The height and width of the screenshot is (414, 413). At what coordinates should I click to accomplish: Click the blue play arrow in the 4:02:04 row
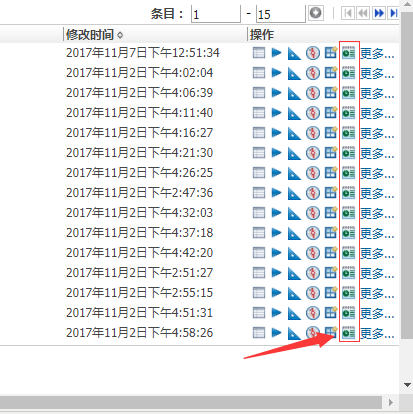276,73
